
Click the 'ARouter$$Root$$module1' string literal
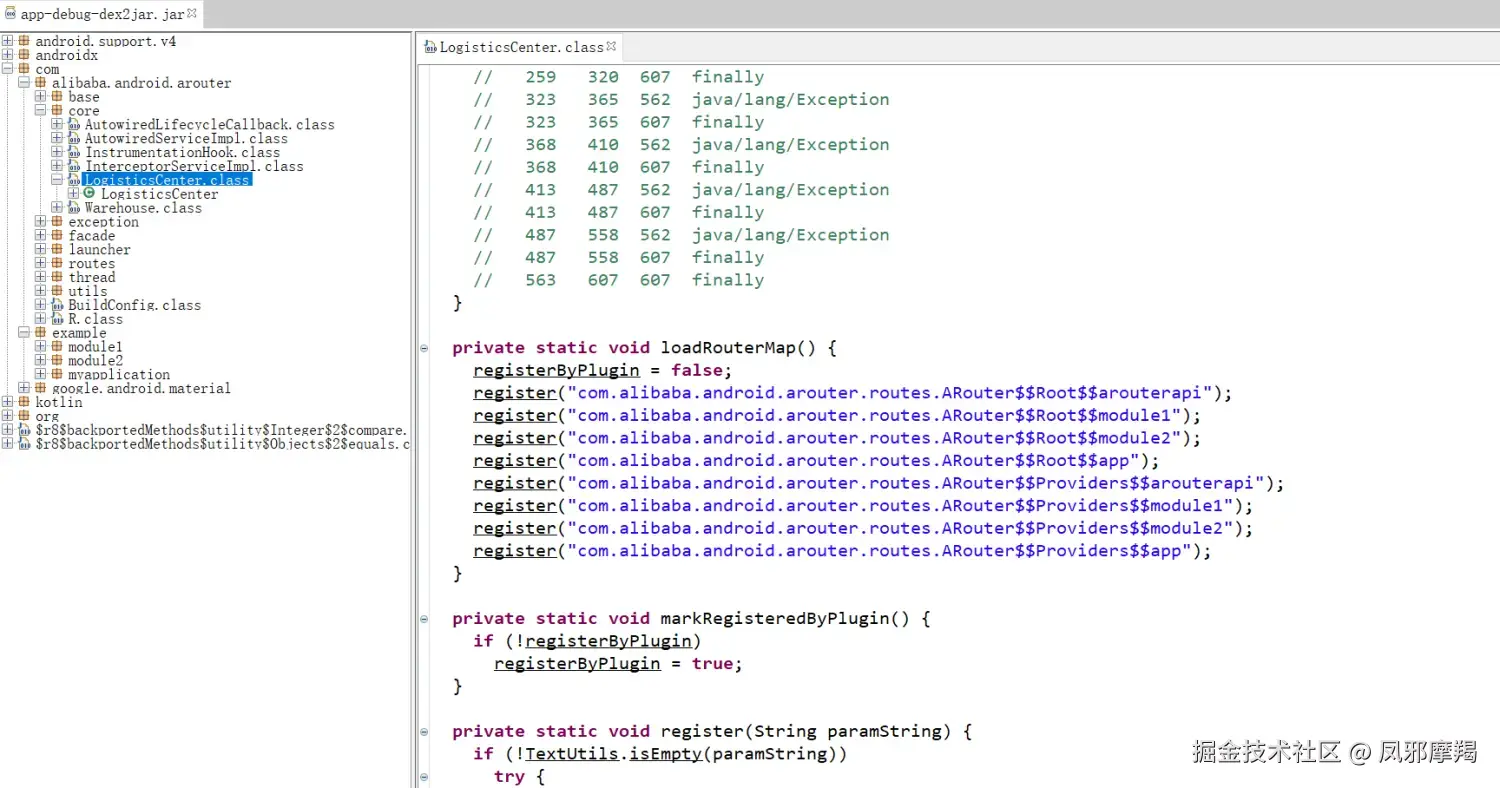[x=875, y=415]
